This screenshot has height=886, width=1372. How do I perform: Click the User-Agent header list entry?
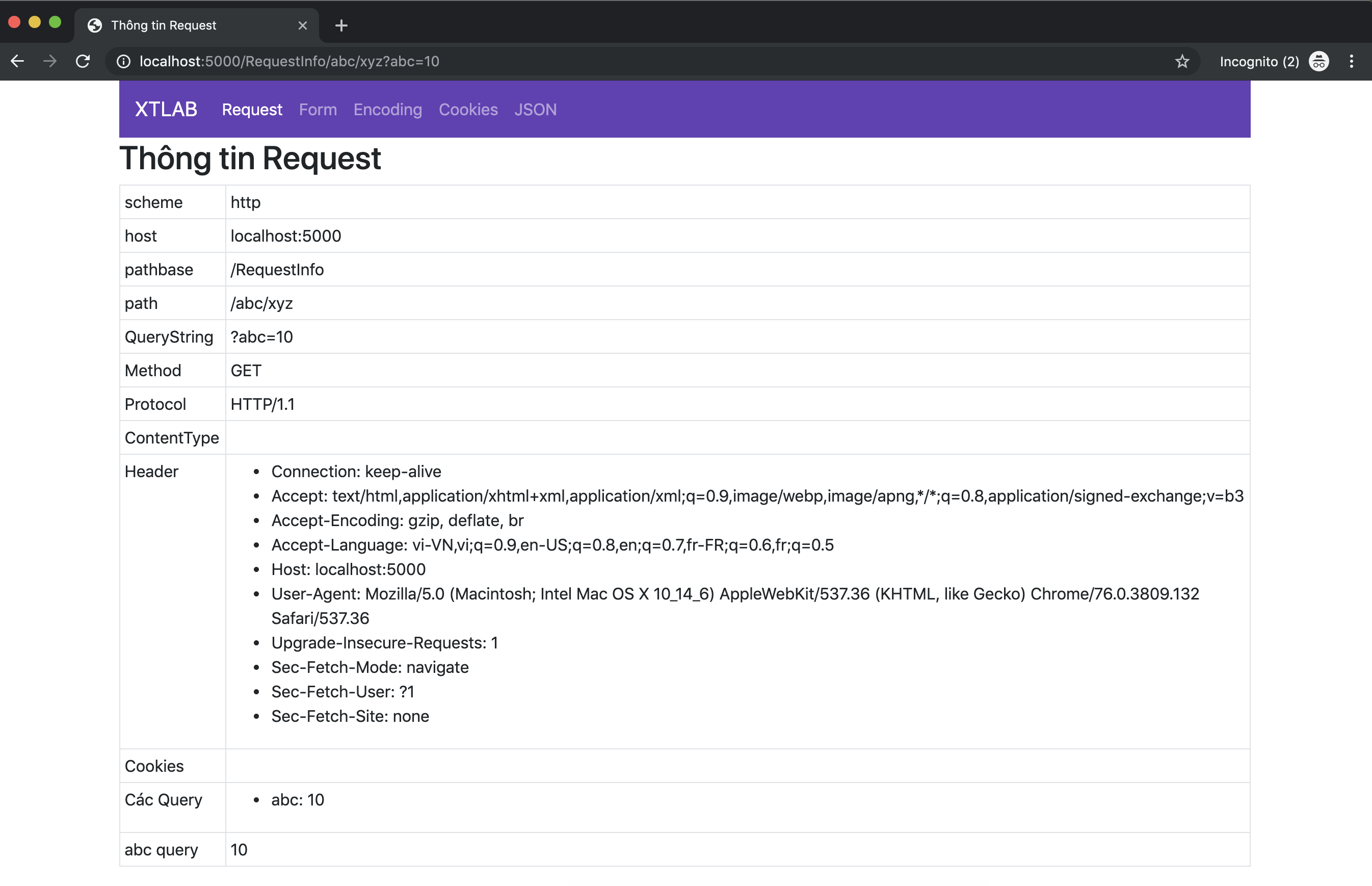(x=734, y=594)
